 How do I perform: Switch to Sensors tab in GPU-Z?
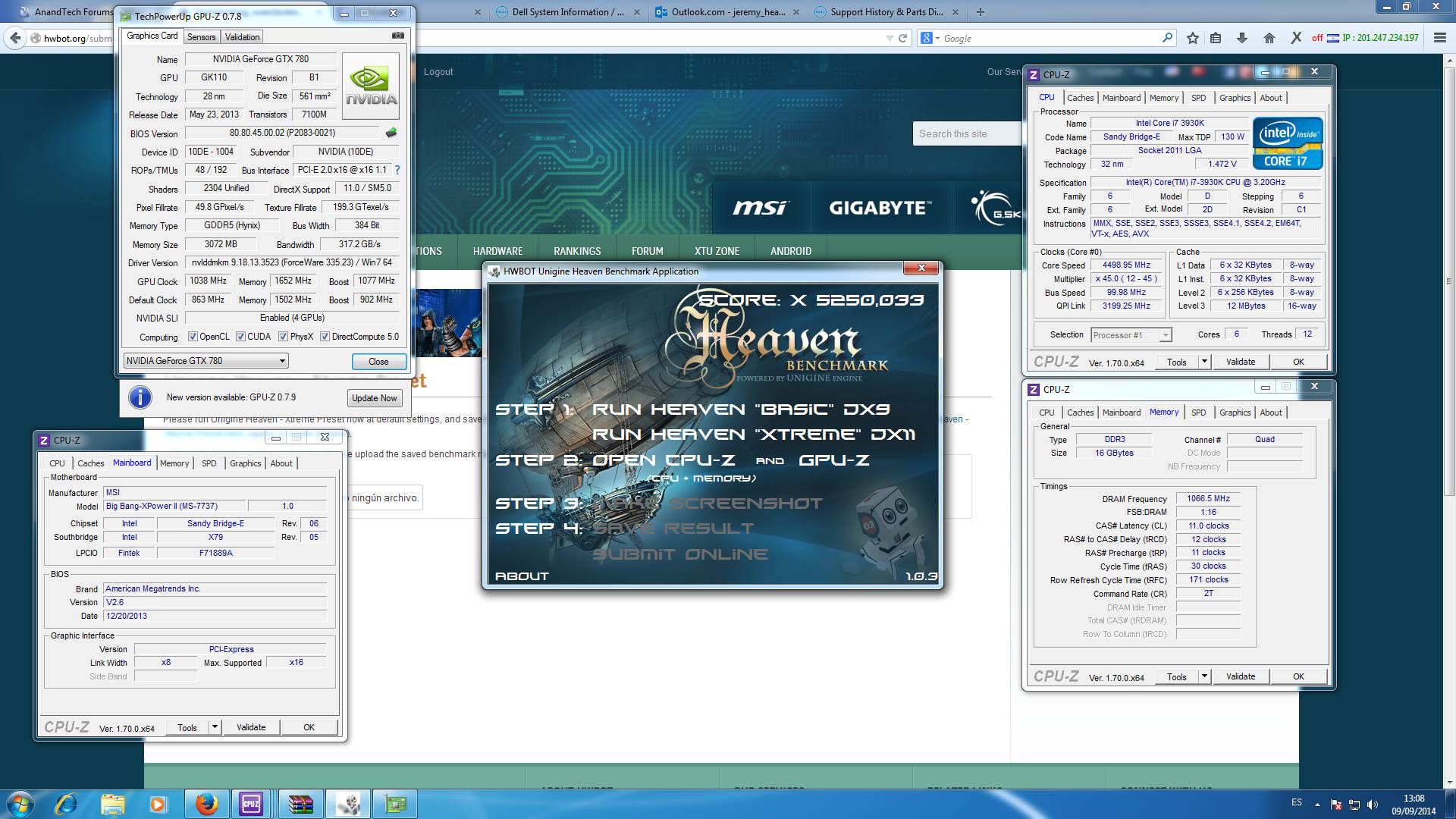[x=202, y=37]
